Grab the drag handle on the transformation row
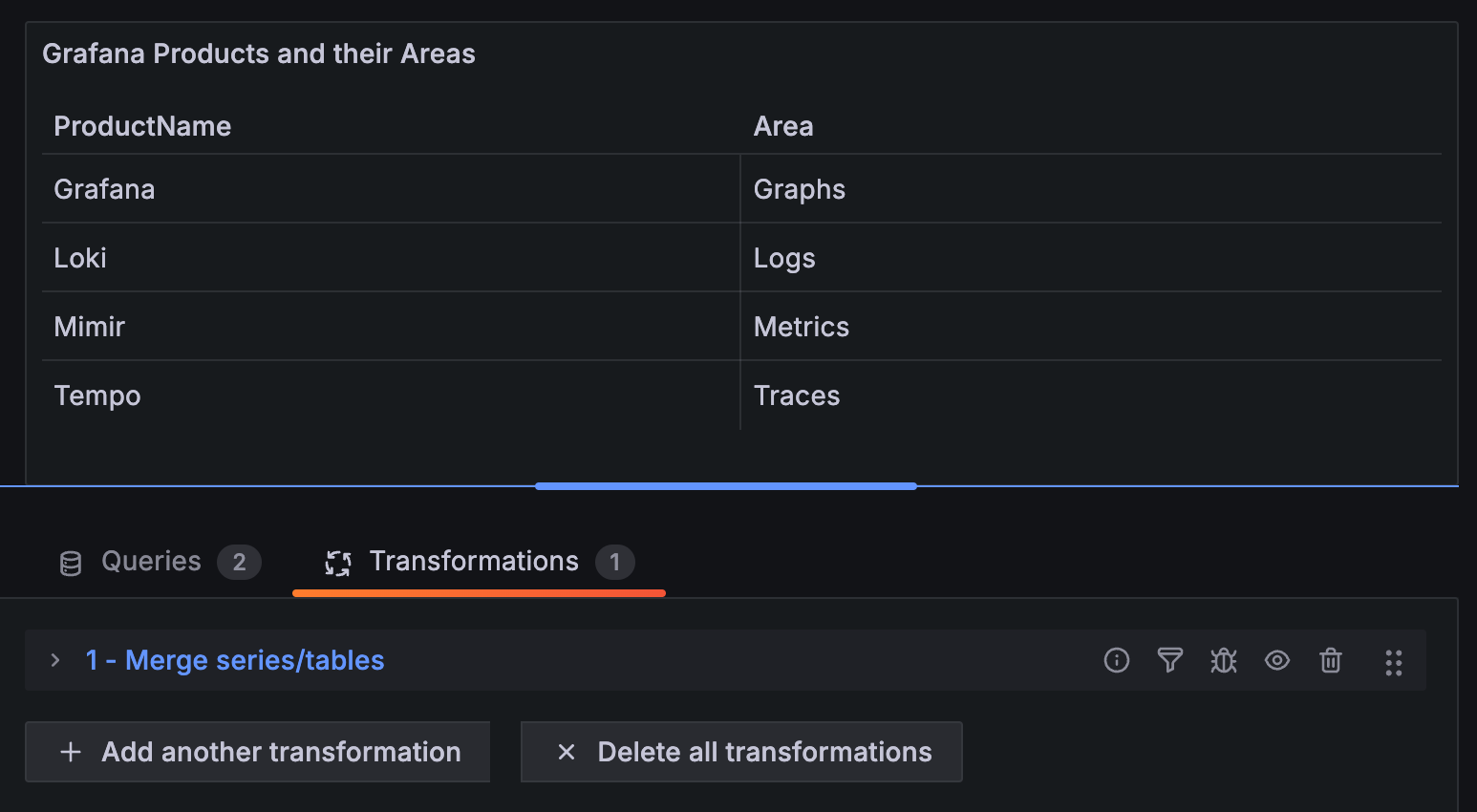The width and height of the screenshot is (1477, 812). click(x=1393, y=660)
